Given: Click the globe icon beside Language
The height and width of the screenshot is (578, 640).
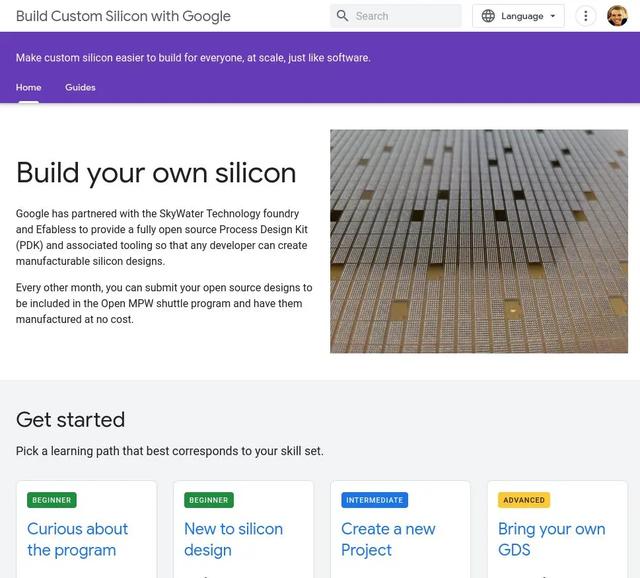Looking at the screenshot, I should click(x=488, y=16).
